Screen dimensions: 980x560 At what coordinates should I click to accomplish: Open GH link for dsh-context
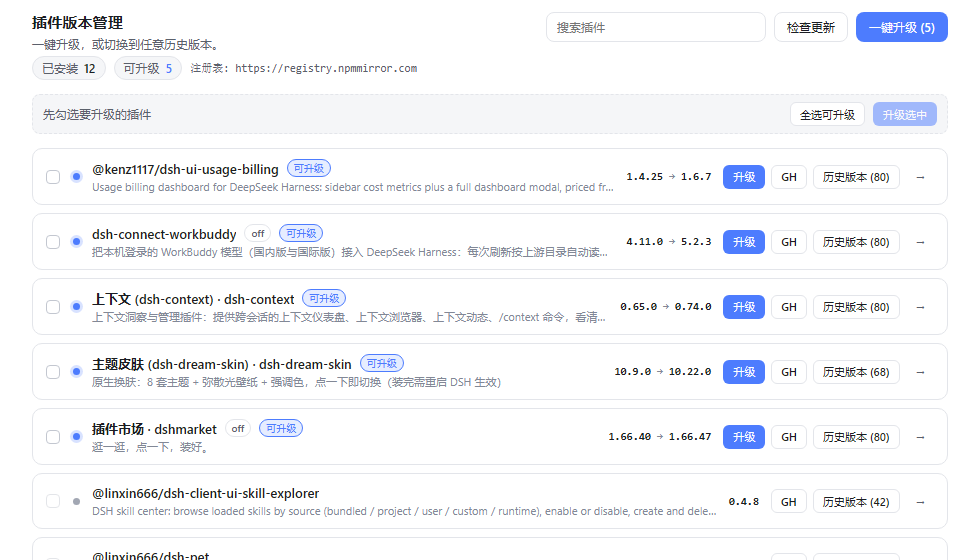(789, 307)
